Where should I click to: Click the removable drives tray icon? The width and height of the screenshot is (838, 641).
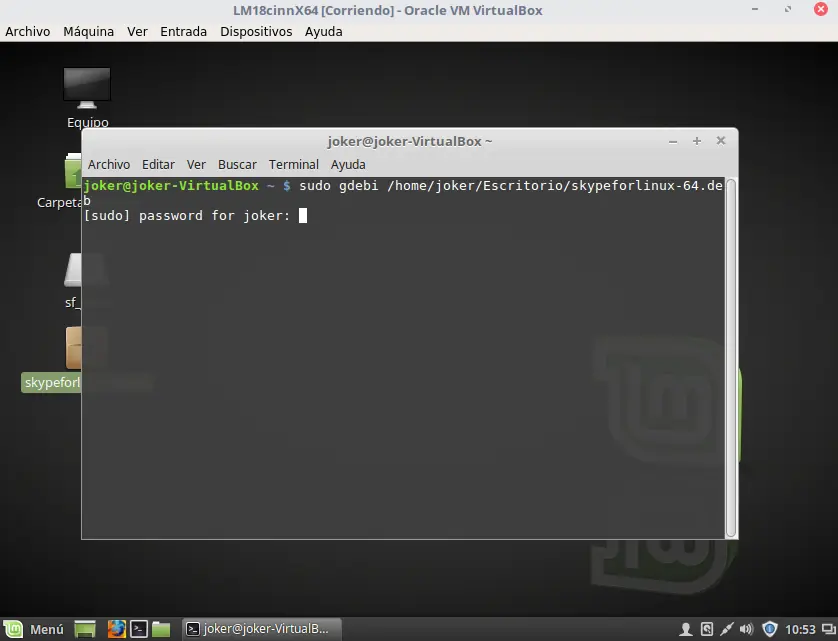click(707, 629)
